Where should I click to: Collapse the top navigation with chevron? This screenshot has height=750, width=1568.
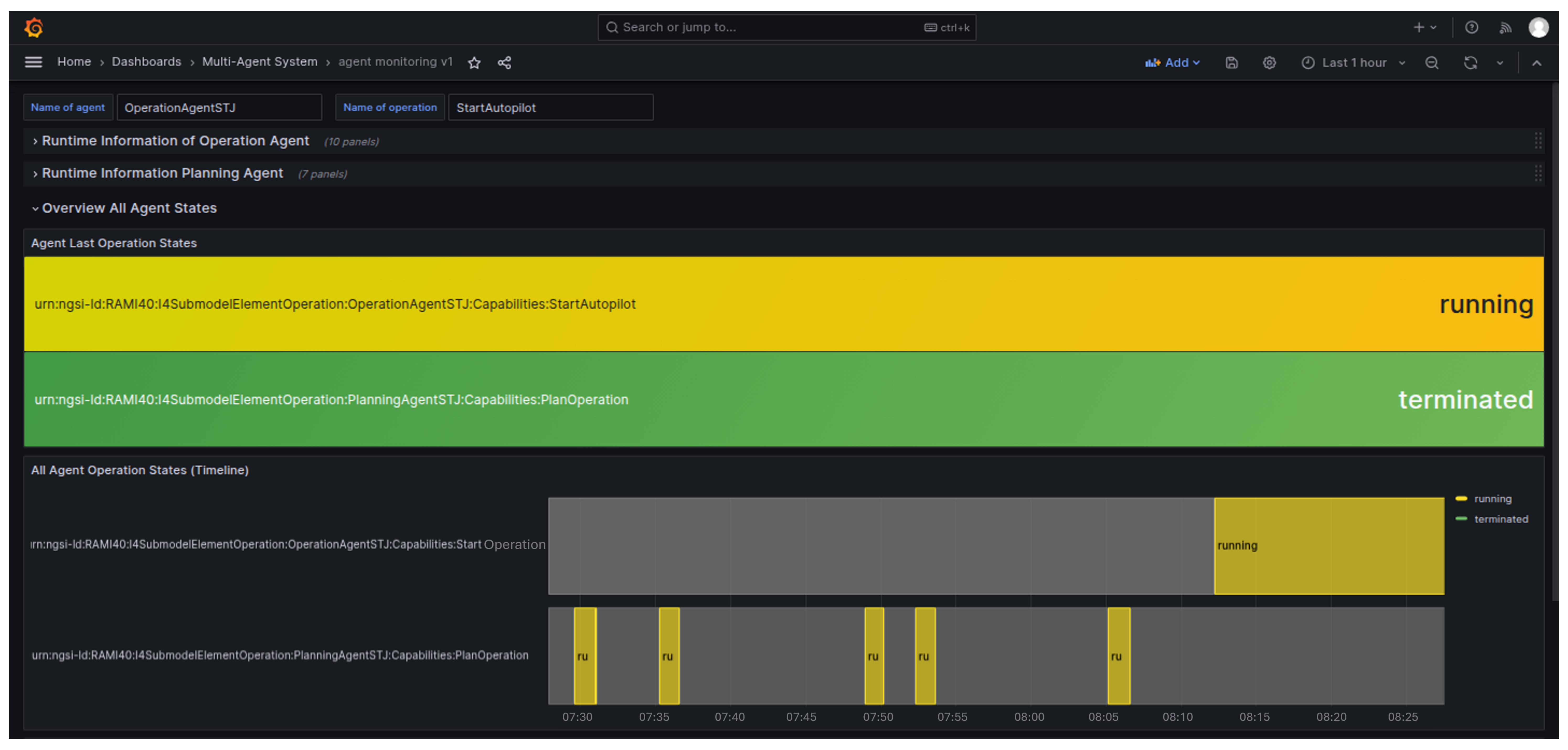[1537, 63]
